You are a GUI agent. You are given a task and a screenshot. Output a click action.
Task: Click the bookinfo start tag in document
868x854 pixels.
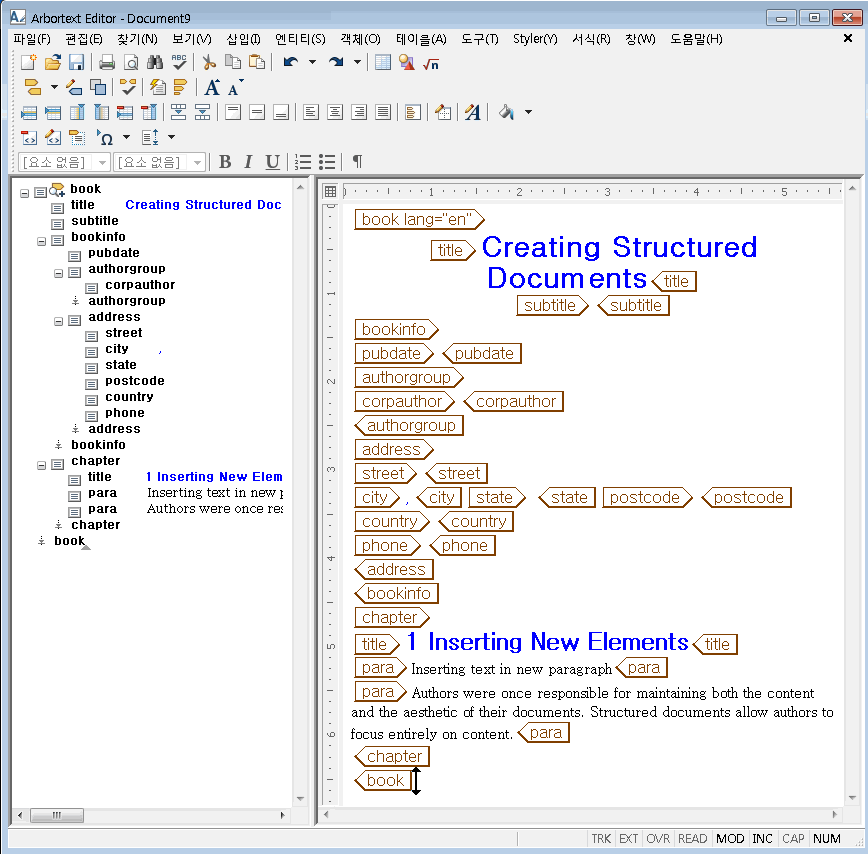tap(396, 329)
